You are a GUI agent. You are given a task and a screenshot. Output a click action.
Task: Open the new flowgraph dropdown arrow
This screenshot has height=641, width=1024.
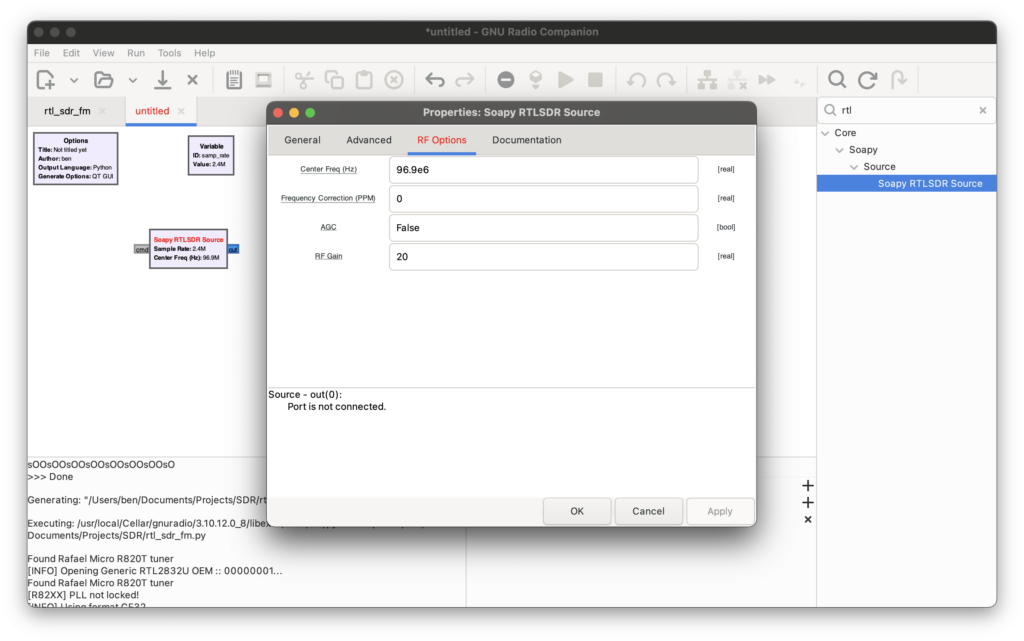pyautogui.click(x=74, y=80)
